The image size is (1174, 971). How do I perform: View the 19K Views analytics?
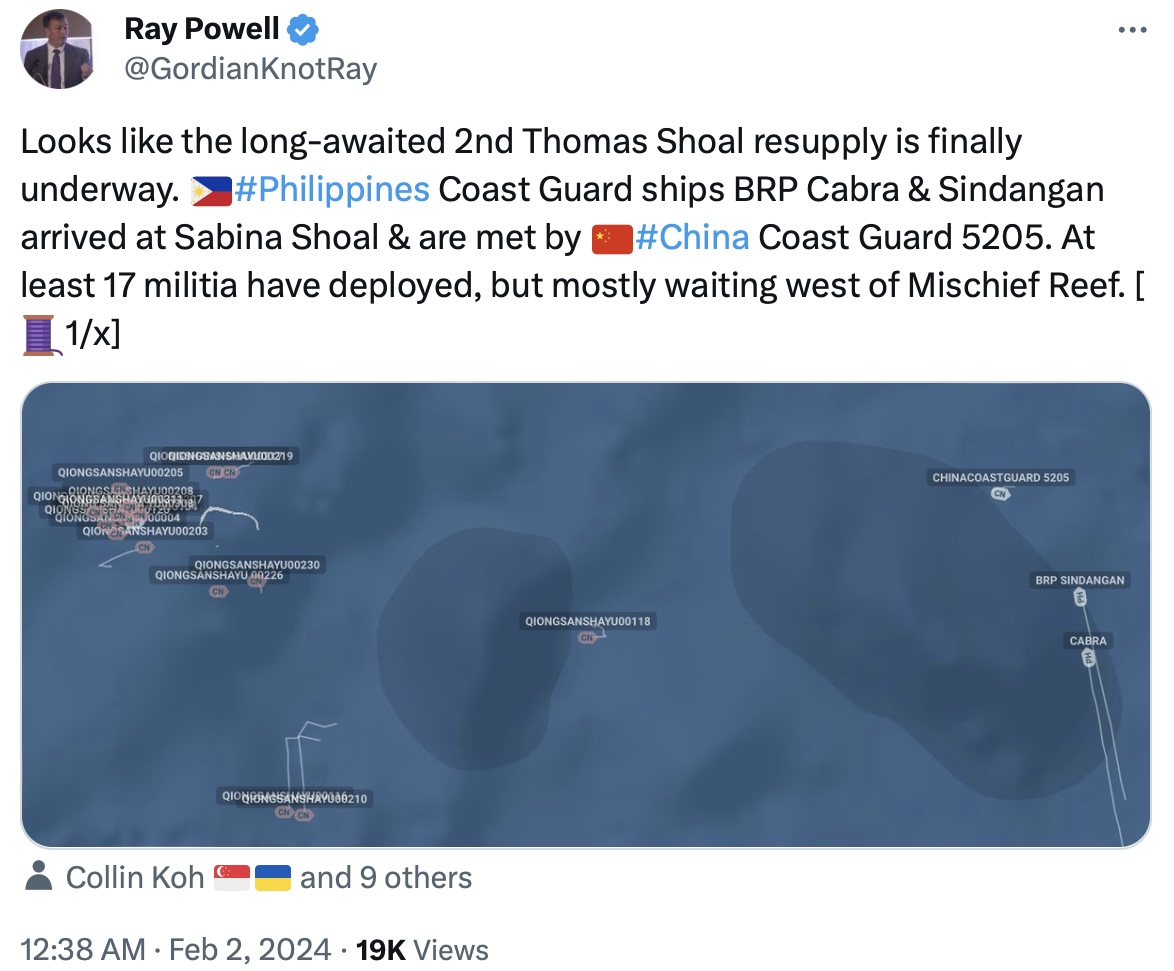coord(422,948)
